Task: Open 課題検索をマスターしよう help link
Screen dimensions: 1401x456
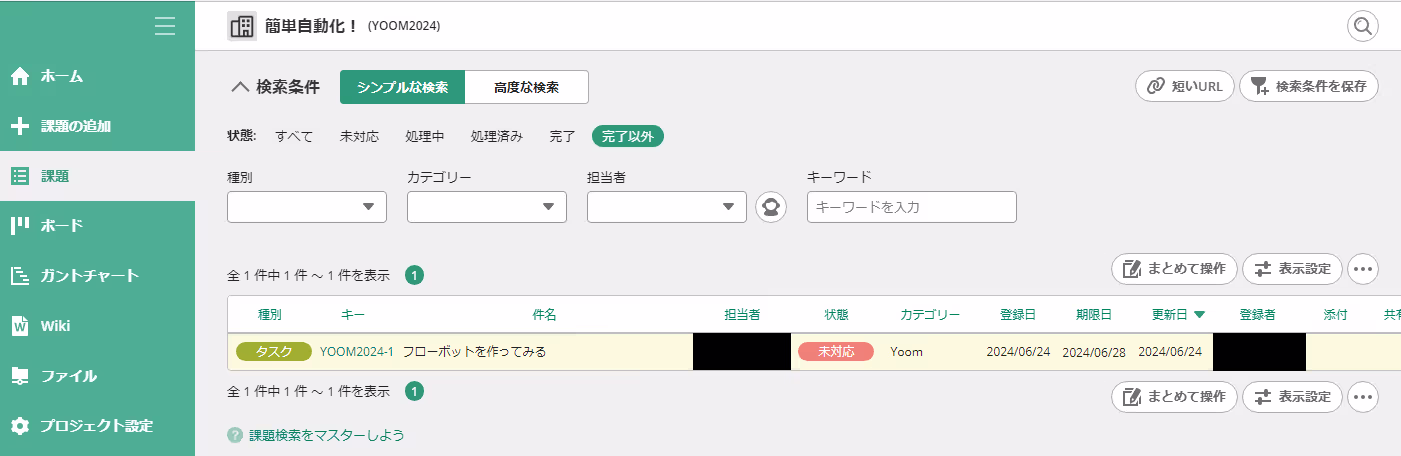Action: 326,435
